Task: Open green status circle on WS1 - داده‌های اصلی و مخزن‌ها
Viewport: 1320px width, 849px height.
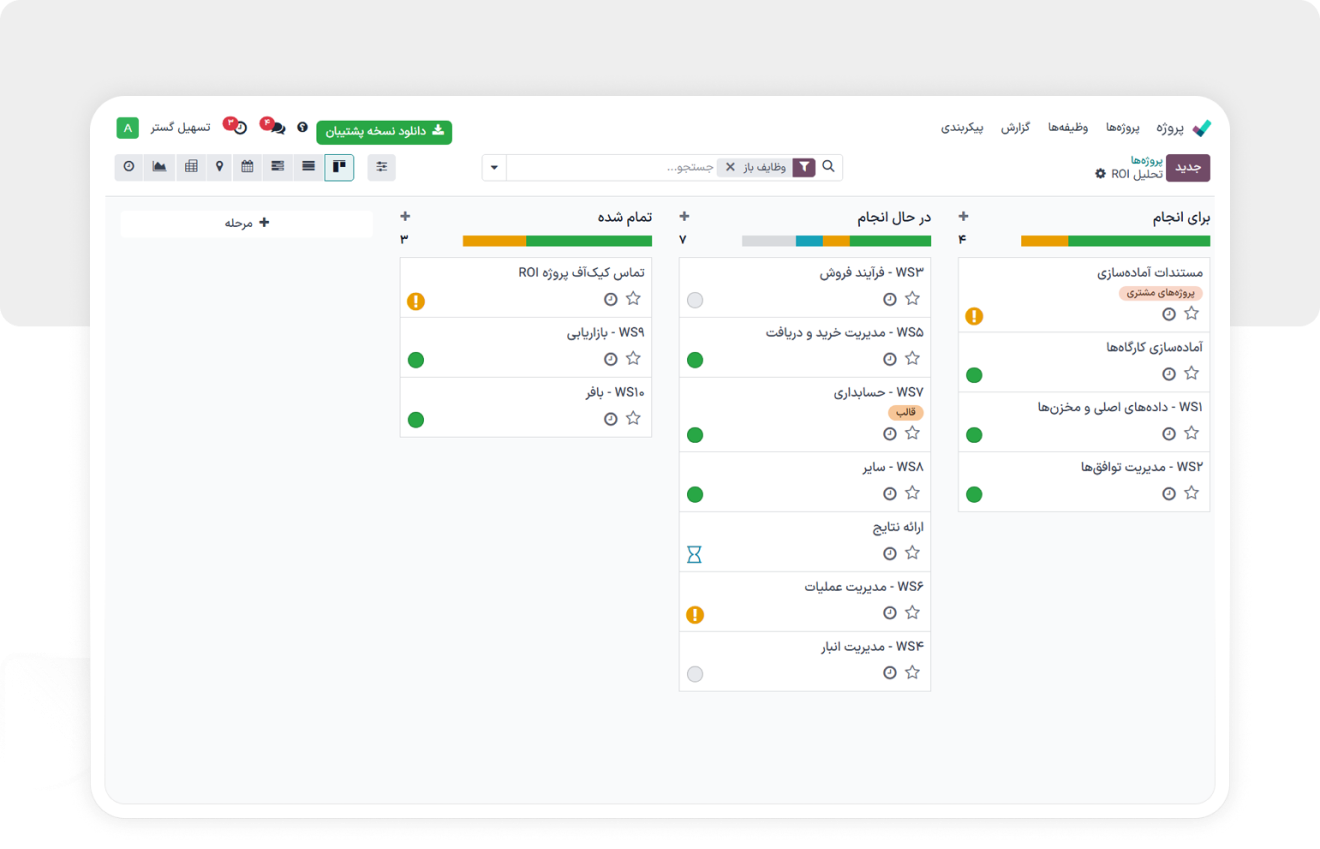Action: 974,435
